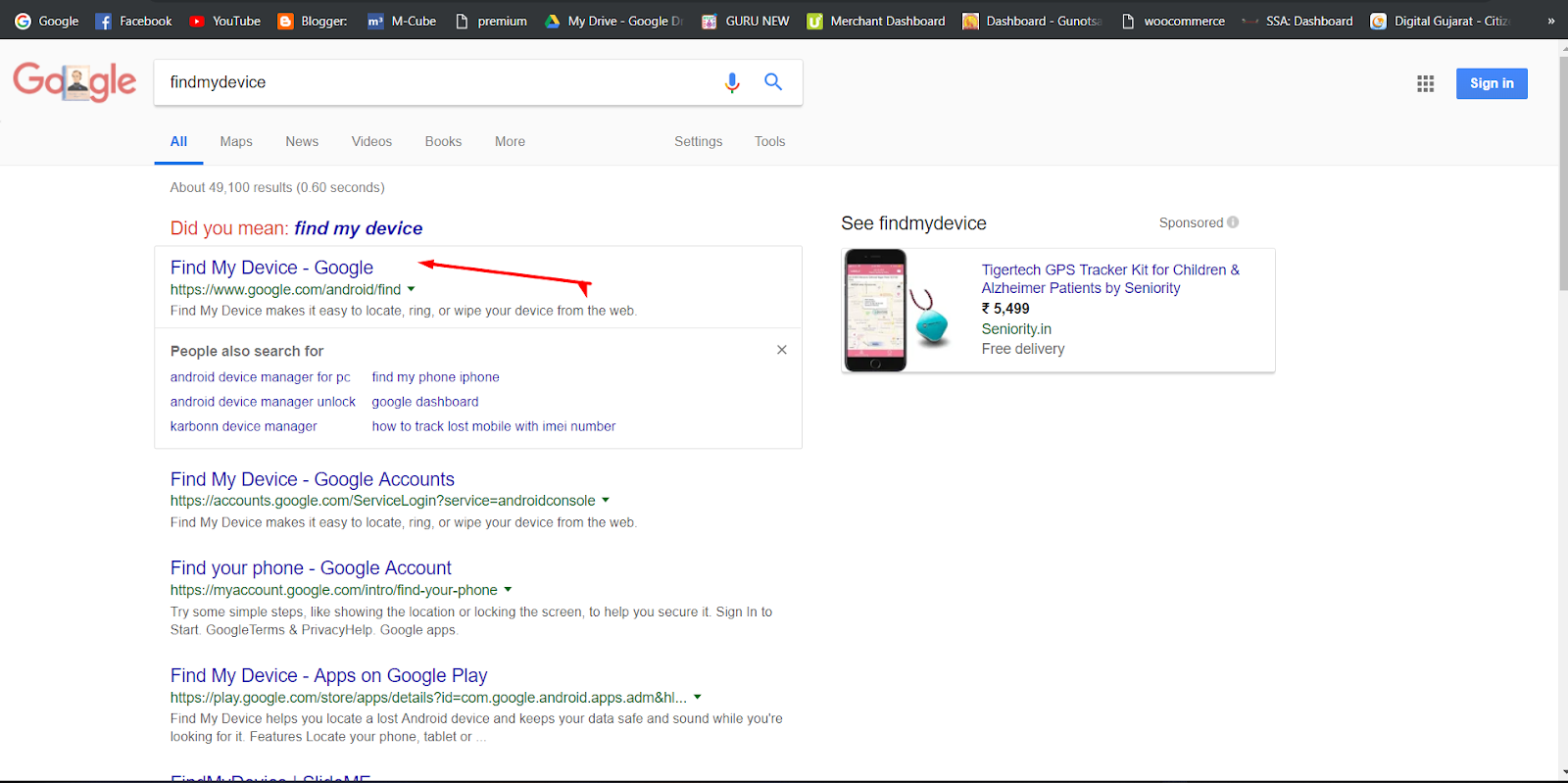Open the GURU NEW bookmark

coord(746,21)
